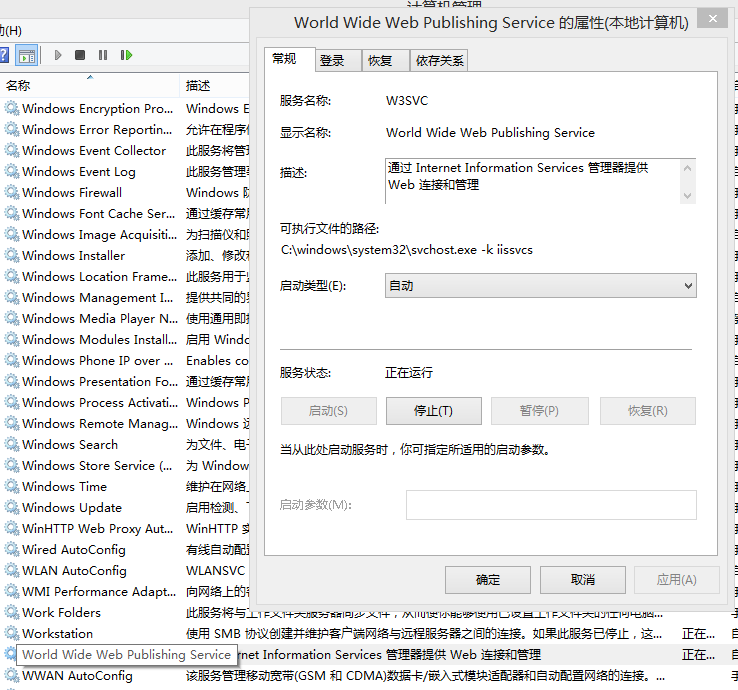
Task: Click gear icon beside Windows Modules Install...
Action: tap(12, 339)
